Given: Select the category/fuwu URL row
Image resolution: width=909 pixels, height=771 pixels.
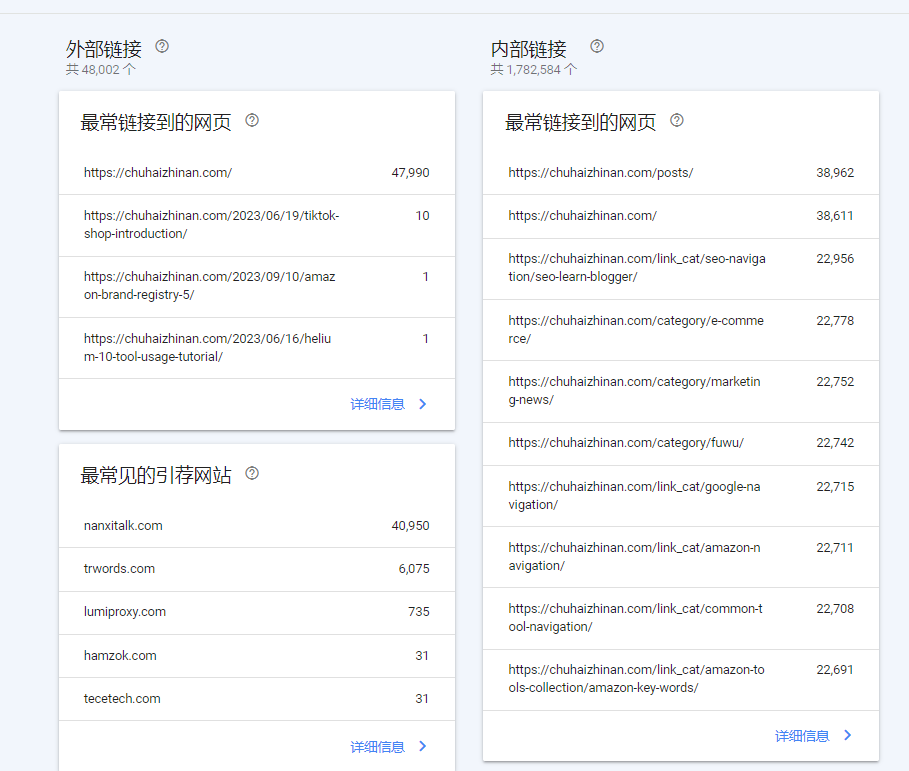Looking at the screenshot, I should 681,443.
